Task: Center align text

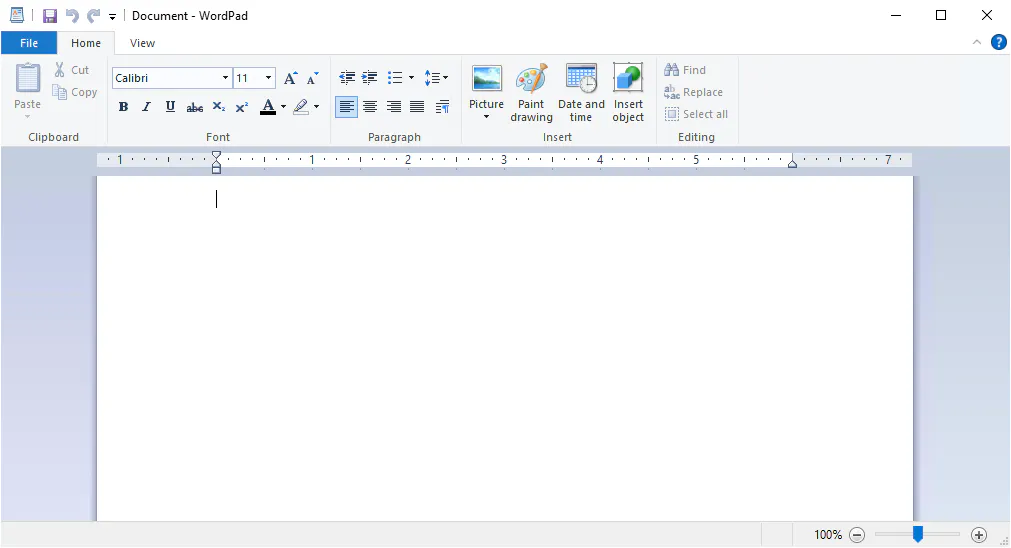Action: point(370,107)
